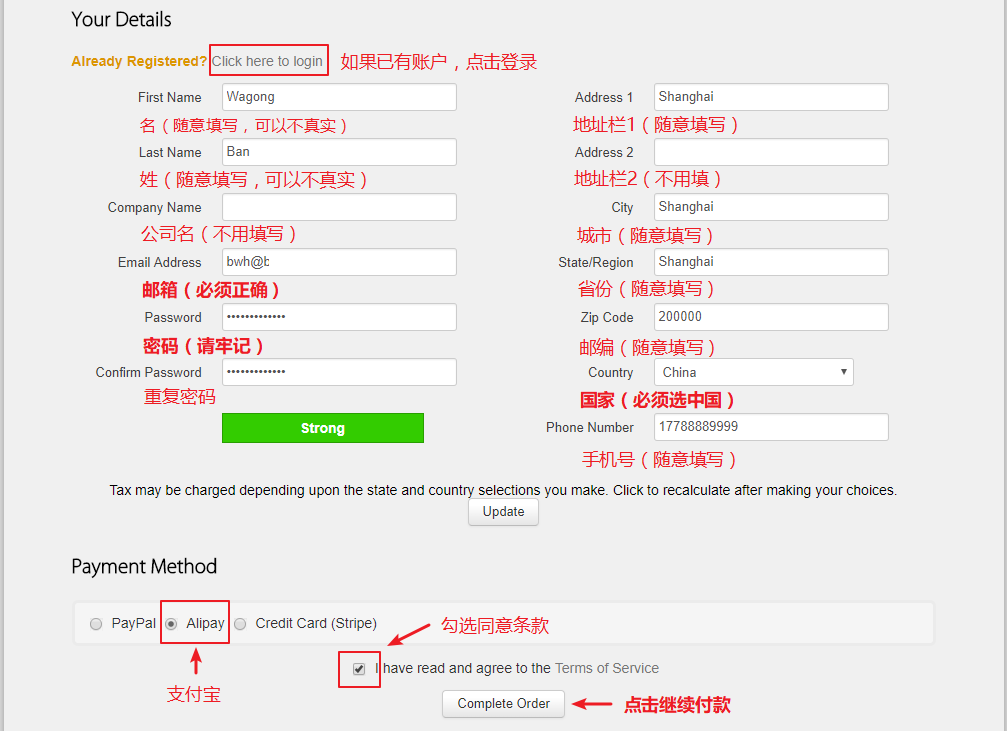Click the Zip Code field
The width and height of the screenshot is (1007, 731).
[771, 317]
